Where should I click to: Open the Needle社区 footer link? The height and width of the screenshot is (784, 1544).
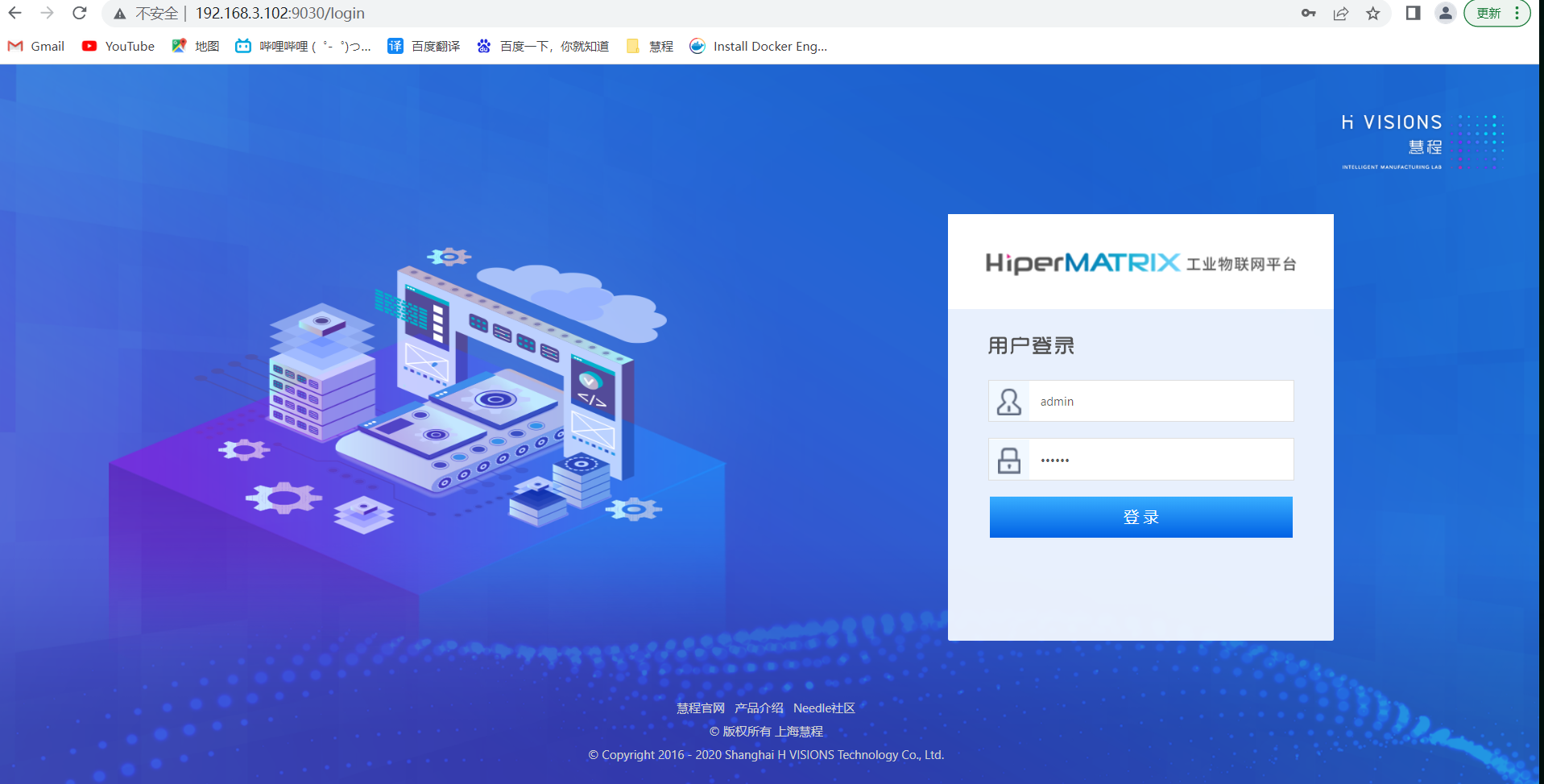click(824, 708)
